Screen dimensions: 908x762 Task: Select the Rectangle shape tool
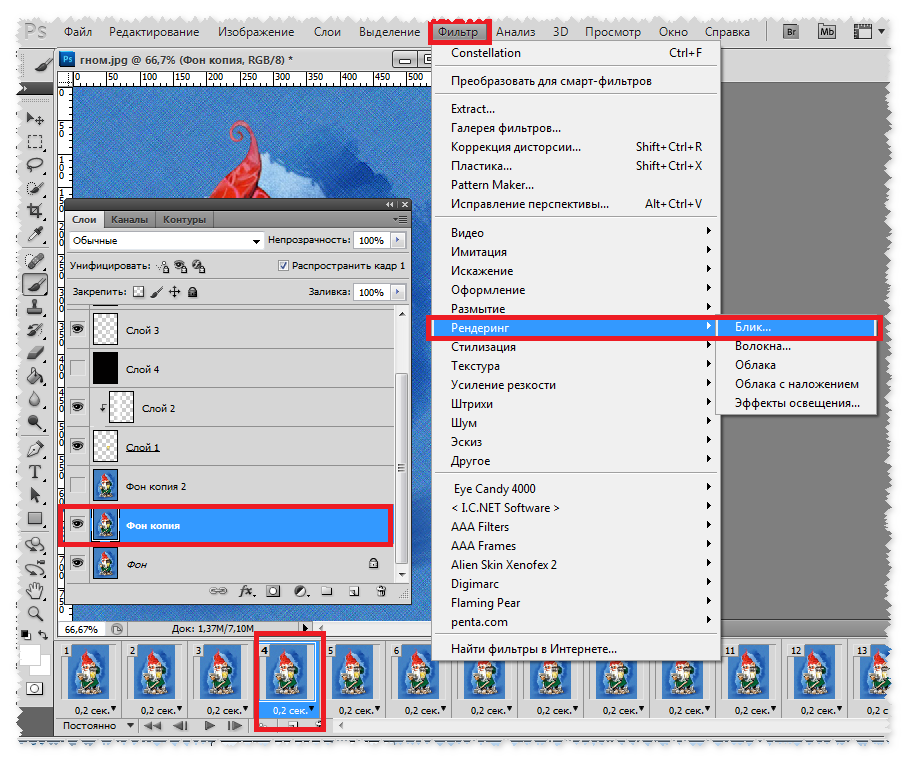tap(35, 518)
